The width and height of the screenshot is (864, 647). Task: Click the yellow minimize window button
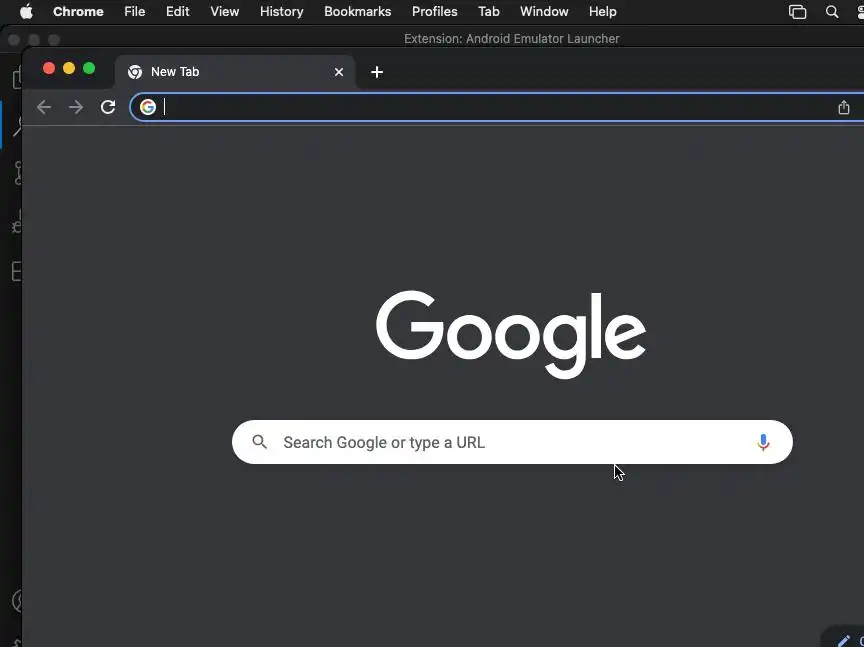pos(69,68)
